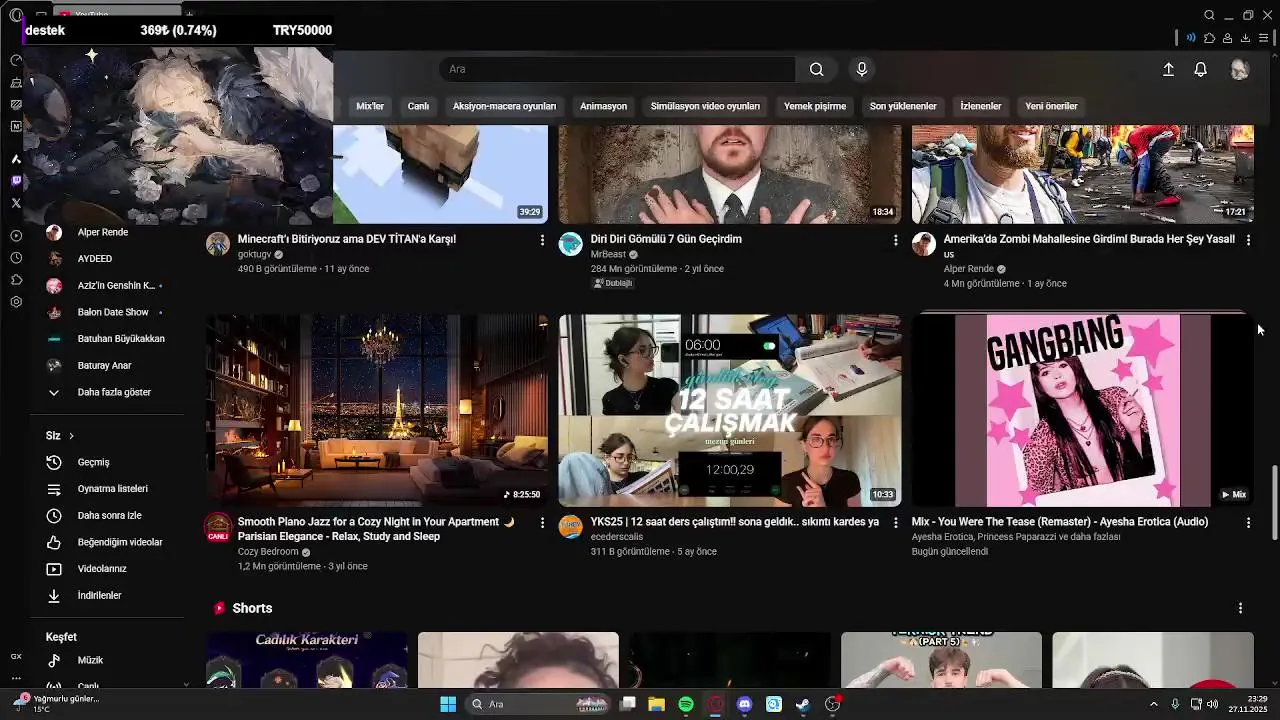Open YouTube notifications bell
The height and width of the screenshot is (720, 1280).
[1200, 69]
